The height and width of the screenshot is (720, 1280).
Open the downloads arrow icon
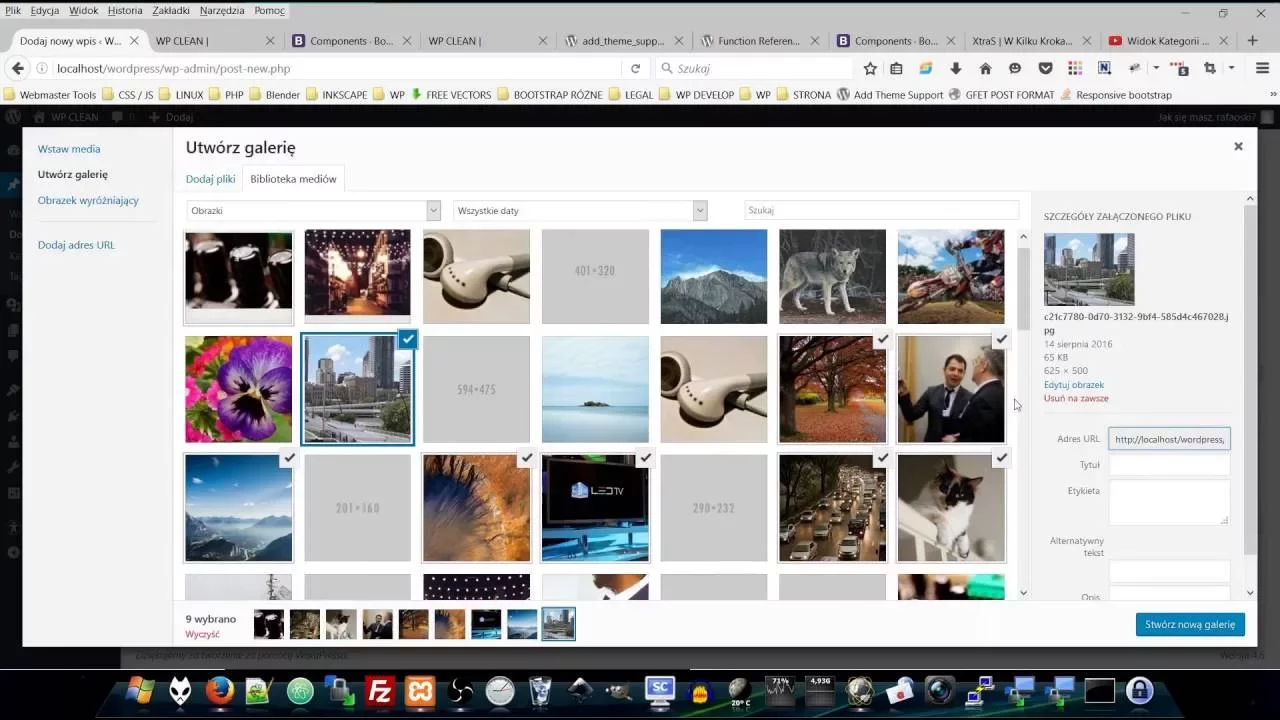[x=956, y=68]
